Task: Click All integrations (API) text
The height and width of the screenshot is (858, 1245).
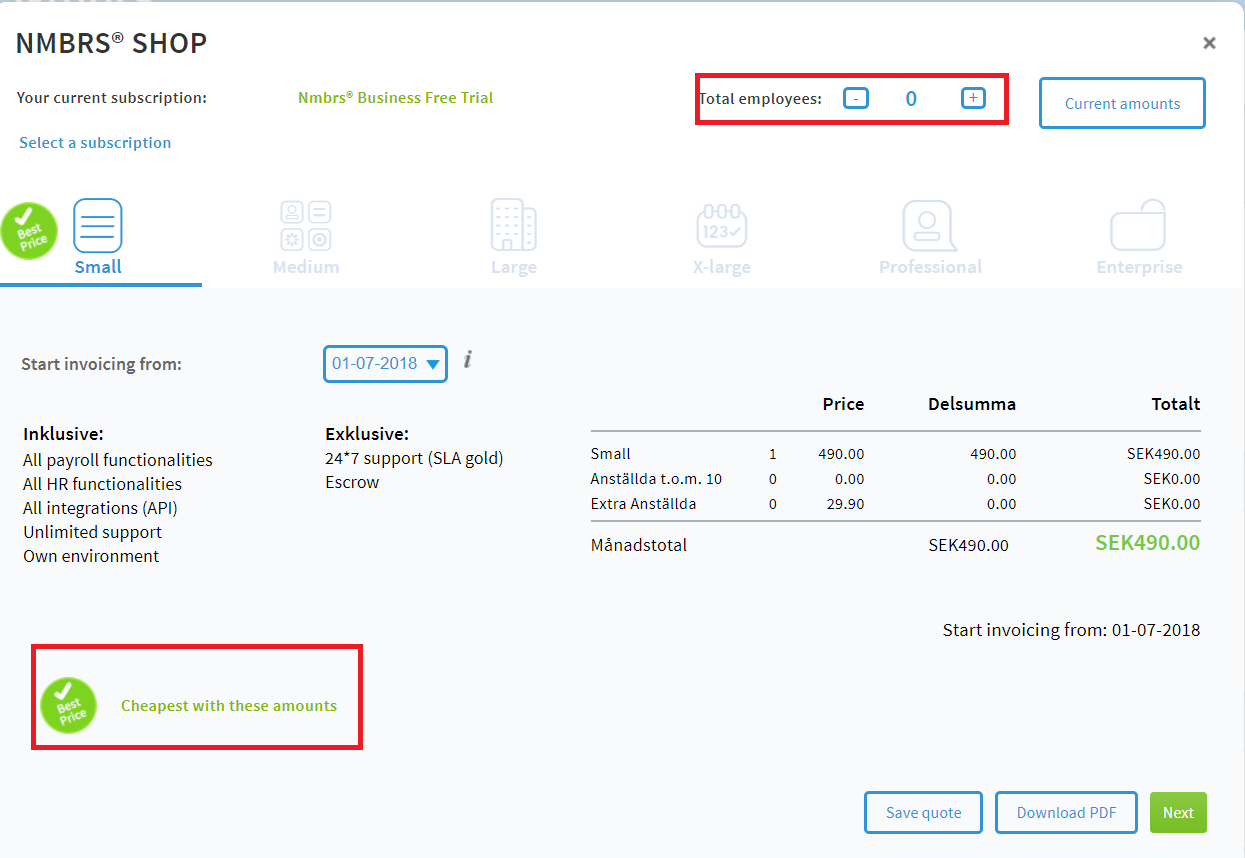Action: tap(100, 508)
